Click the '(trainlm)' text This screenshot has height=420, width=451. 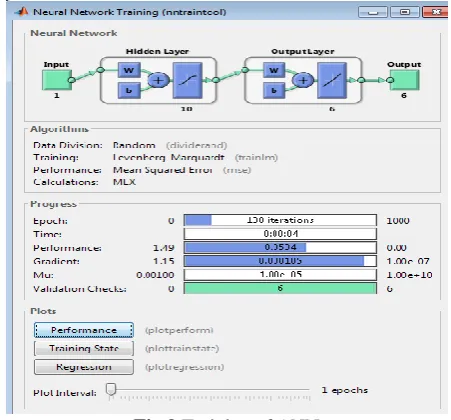coord(256,157)
